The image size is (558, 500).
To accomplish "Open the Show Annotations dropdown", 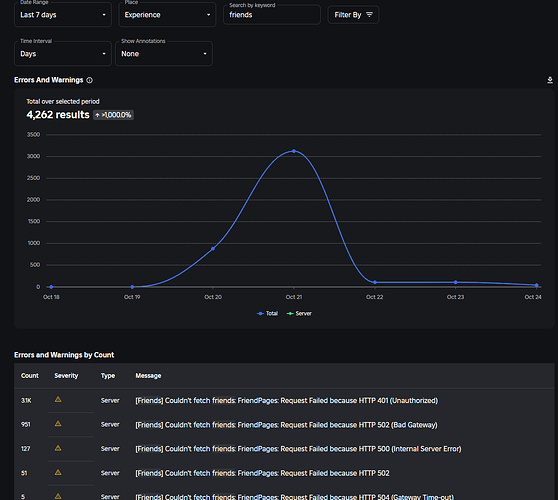I will (x=164, y=54).
